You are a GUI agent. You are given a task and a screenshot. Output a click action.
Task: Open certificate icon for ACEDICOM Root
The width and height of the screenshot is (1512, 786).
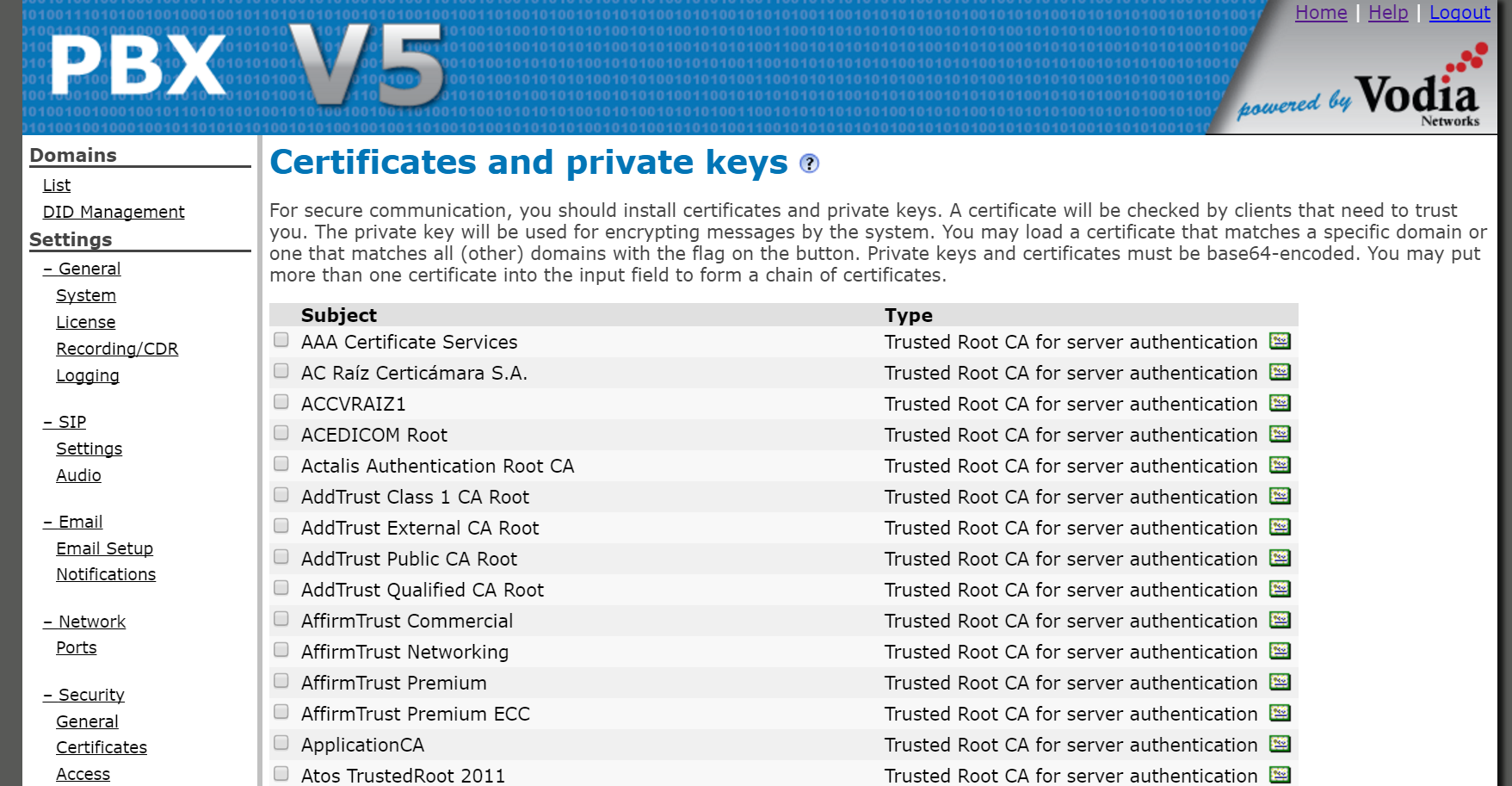point(1280,435)
